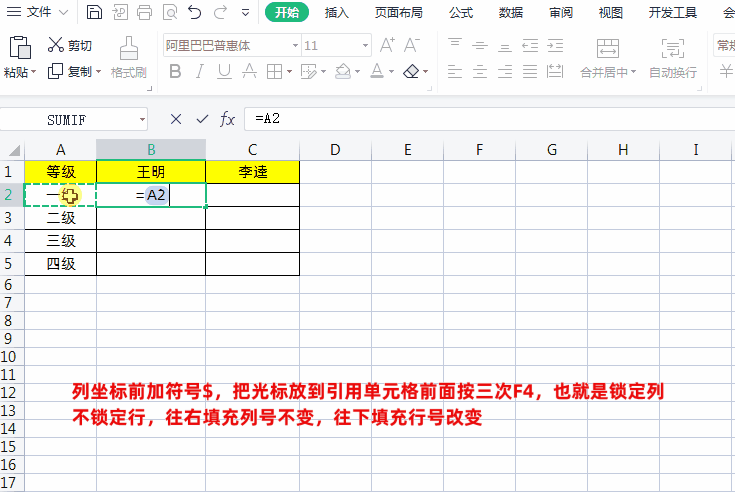Click the 粘贴 paste icon

pyautogui.click(x=20, y=47)
